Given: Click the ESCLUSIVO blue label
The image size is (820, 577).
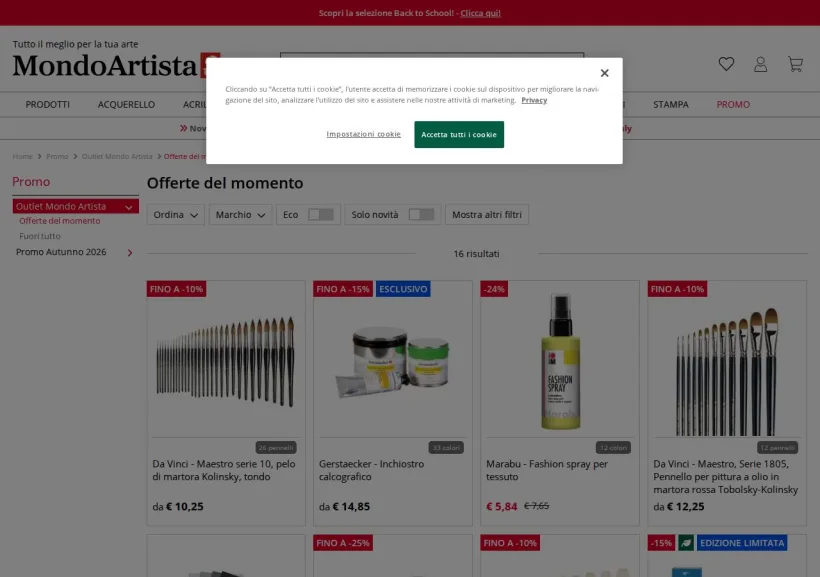Looking at the screenshot, I should 403,289.
